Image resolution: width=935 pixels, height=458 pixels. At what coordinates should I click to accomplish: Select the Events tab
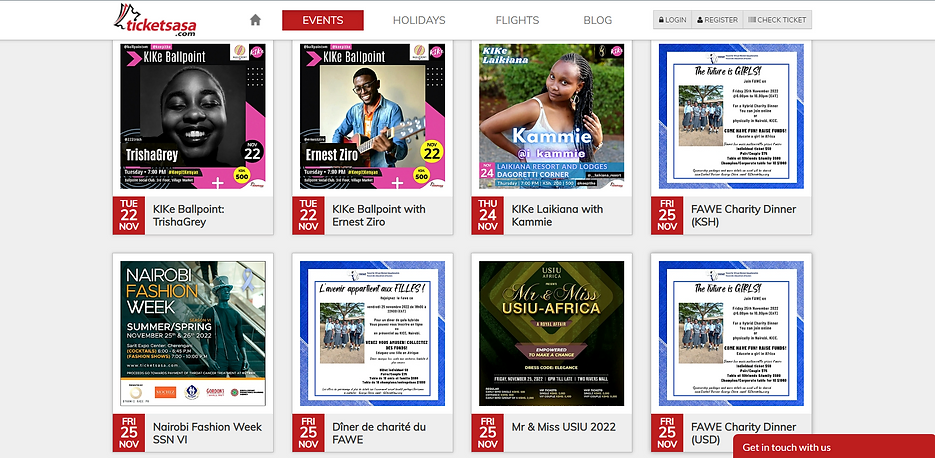point(322,20)
